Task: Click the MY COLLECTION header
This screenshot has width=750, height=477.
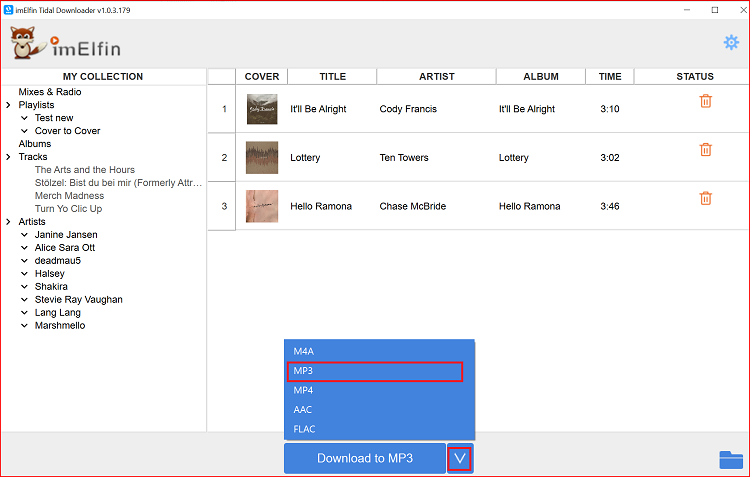Action: 103,77
